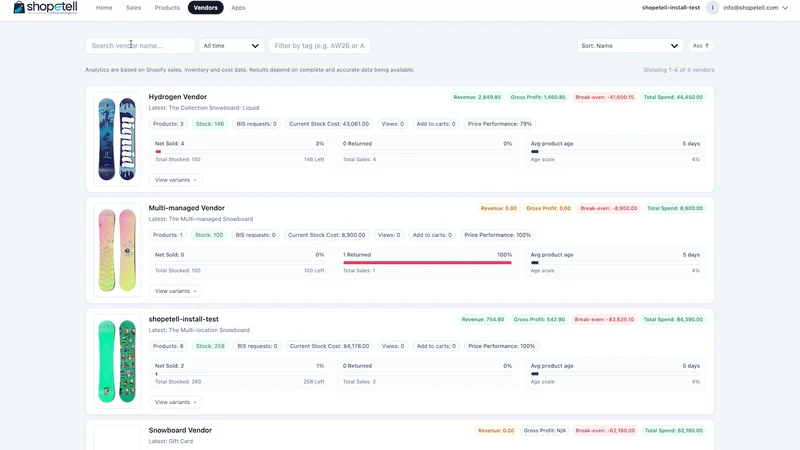Open the Home menu item
800x450 pixels.
click(x=104, y=8)
